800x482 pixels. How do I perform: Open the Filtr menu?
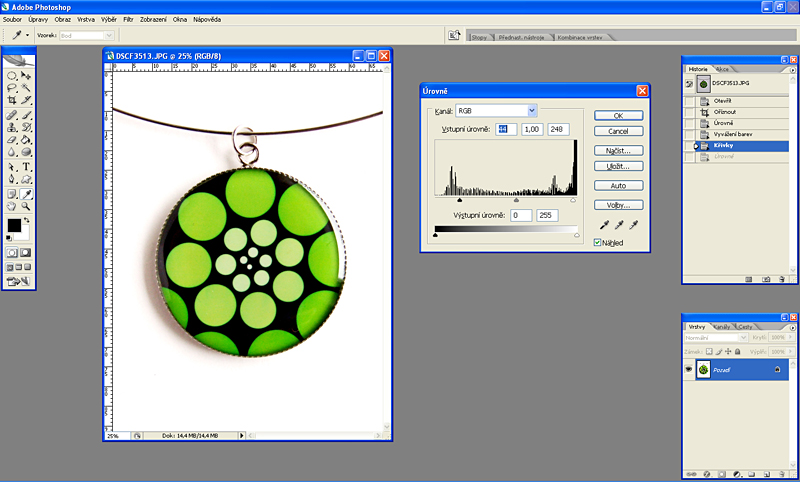128,19
